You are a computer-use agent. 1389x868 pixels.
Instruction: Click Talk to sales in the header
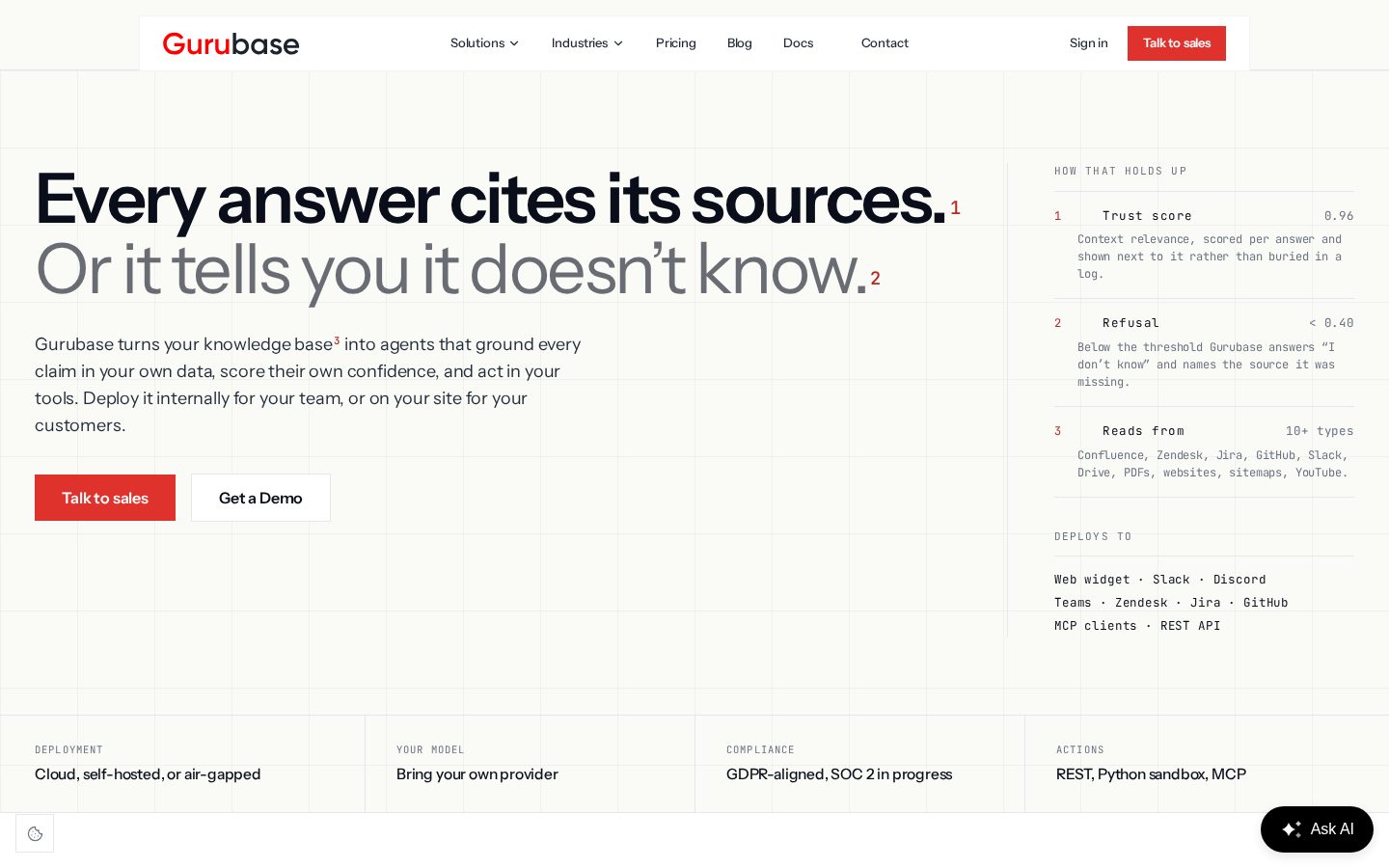[1177, 43]
